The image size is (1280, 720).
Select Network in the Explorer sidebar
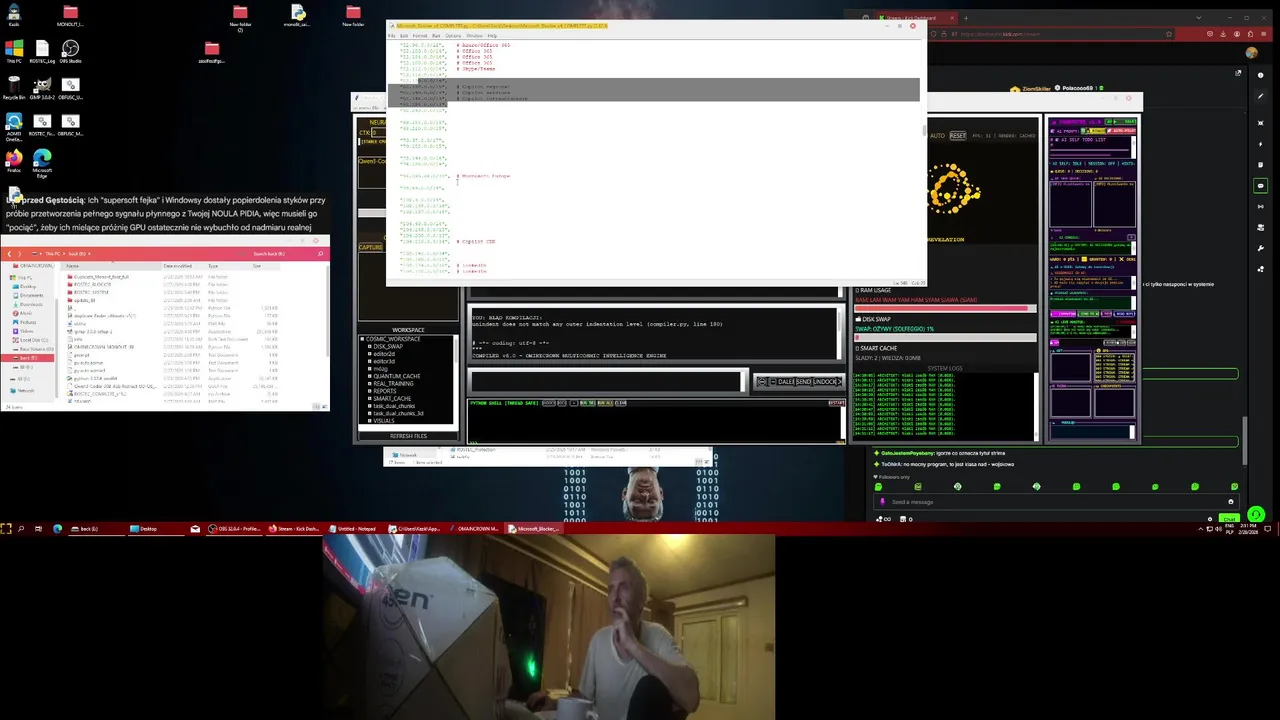pyautogui.click(x=24, y=390)
